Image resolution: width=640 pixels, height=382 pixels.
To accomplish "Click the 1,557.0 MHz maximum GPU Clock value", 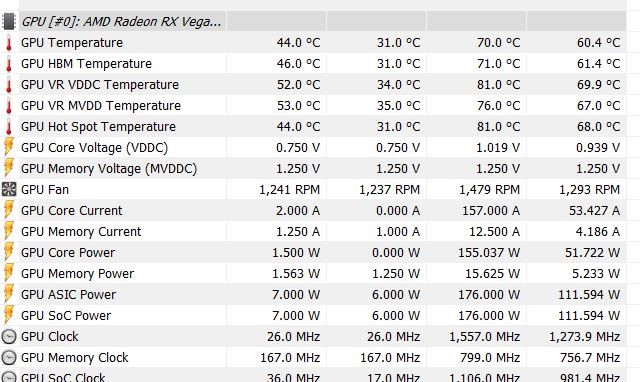I will [484, 337].
